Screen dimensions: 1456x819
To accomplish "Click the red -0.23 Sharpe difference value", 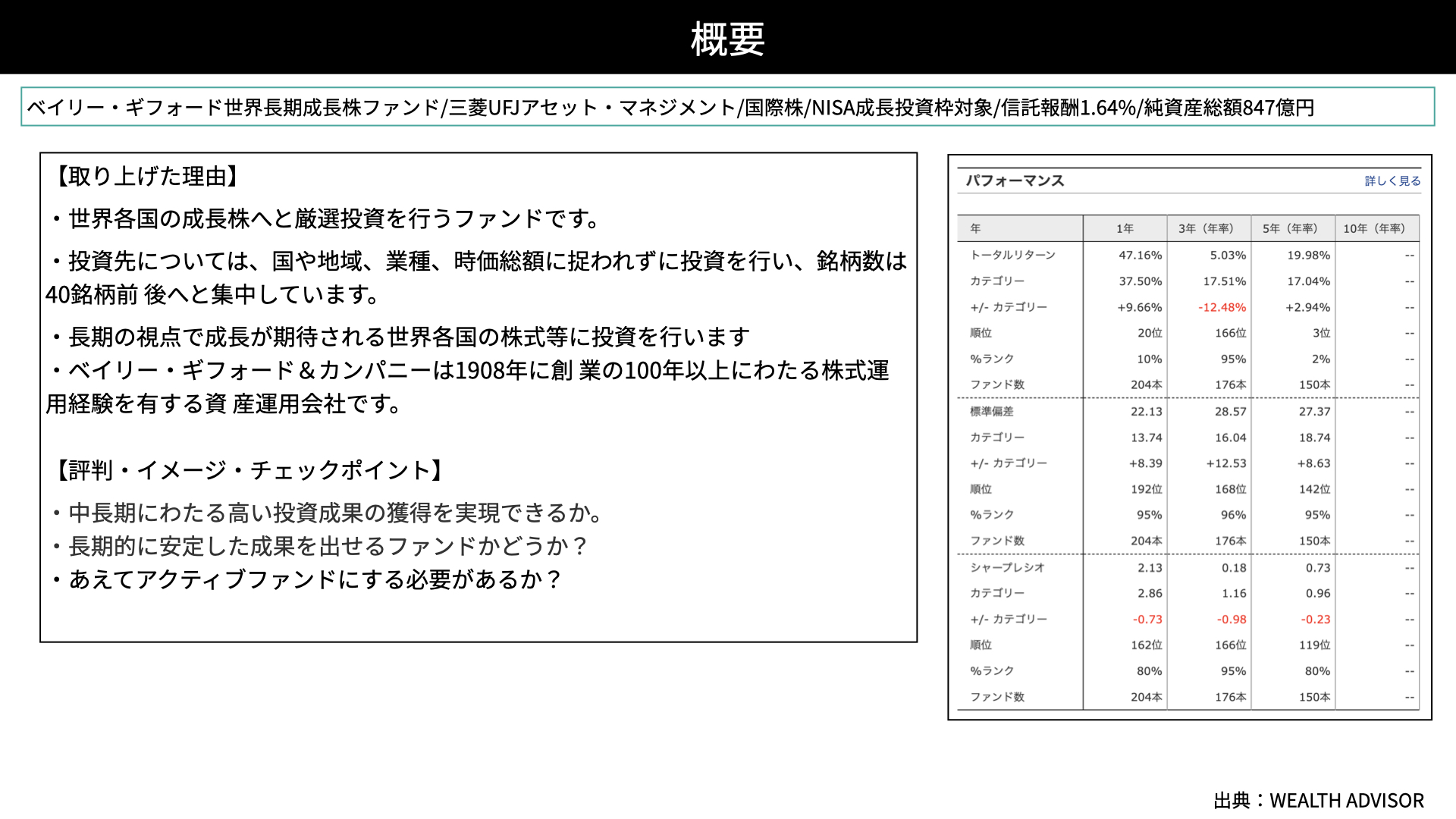I will pyautogui.click(x=1316, y=620).
